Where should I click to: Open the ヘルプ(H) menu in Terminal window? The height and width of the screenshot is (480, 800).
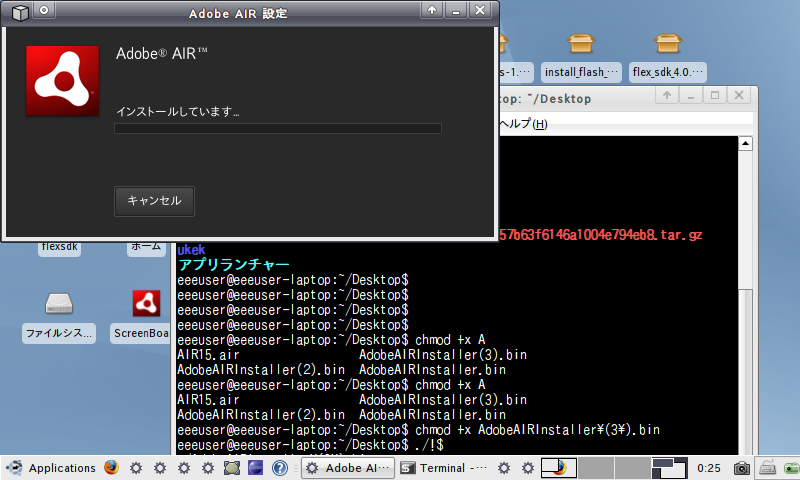point(523,123)
